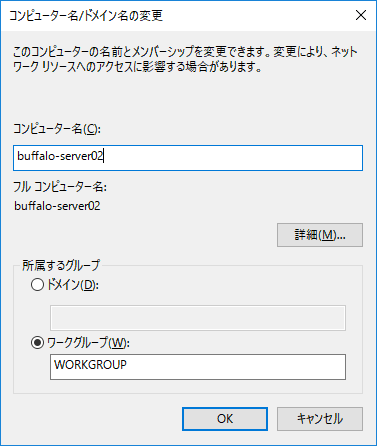Viewport: 377px width, 446px height.
Task: Cancel with the キャンセル button
Action: 320,419
